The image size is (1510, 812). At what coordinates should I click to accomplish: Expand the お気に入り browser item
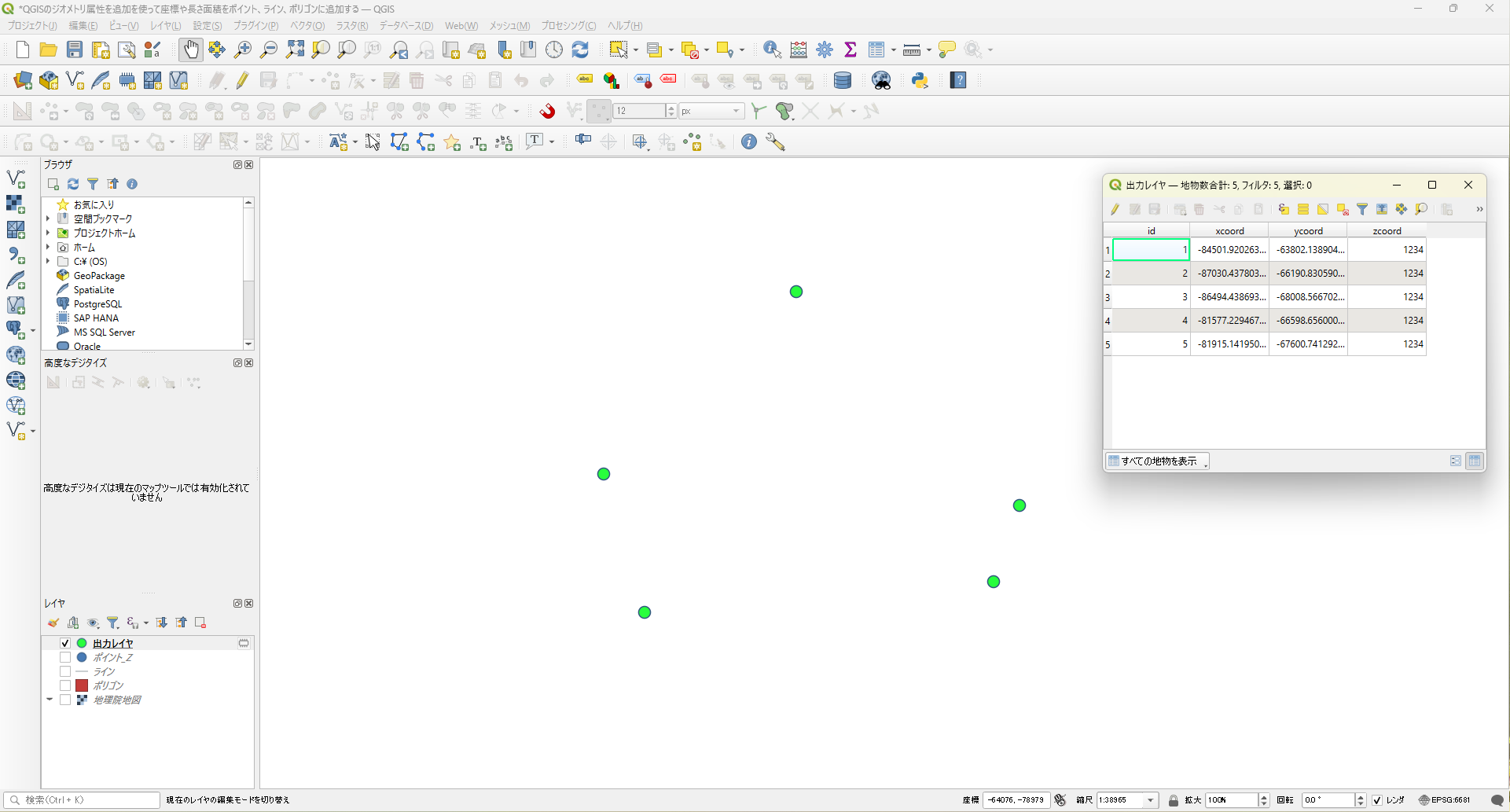(49, 204)
